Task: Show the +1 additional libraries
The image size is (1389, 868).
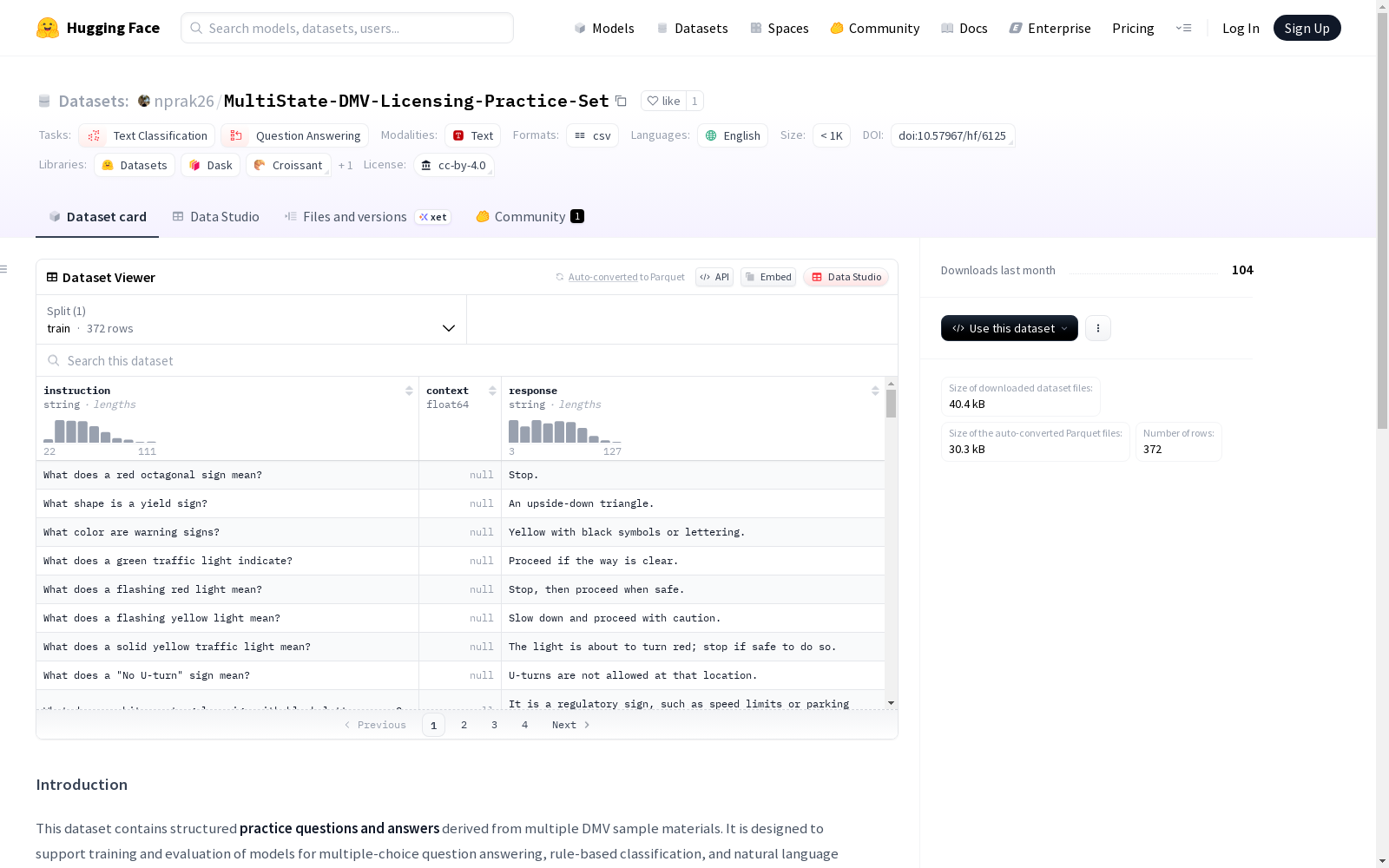Action: 346,165
